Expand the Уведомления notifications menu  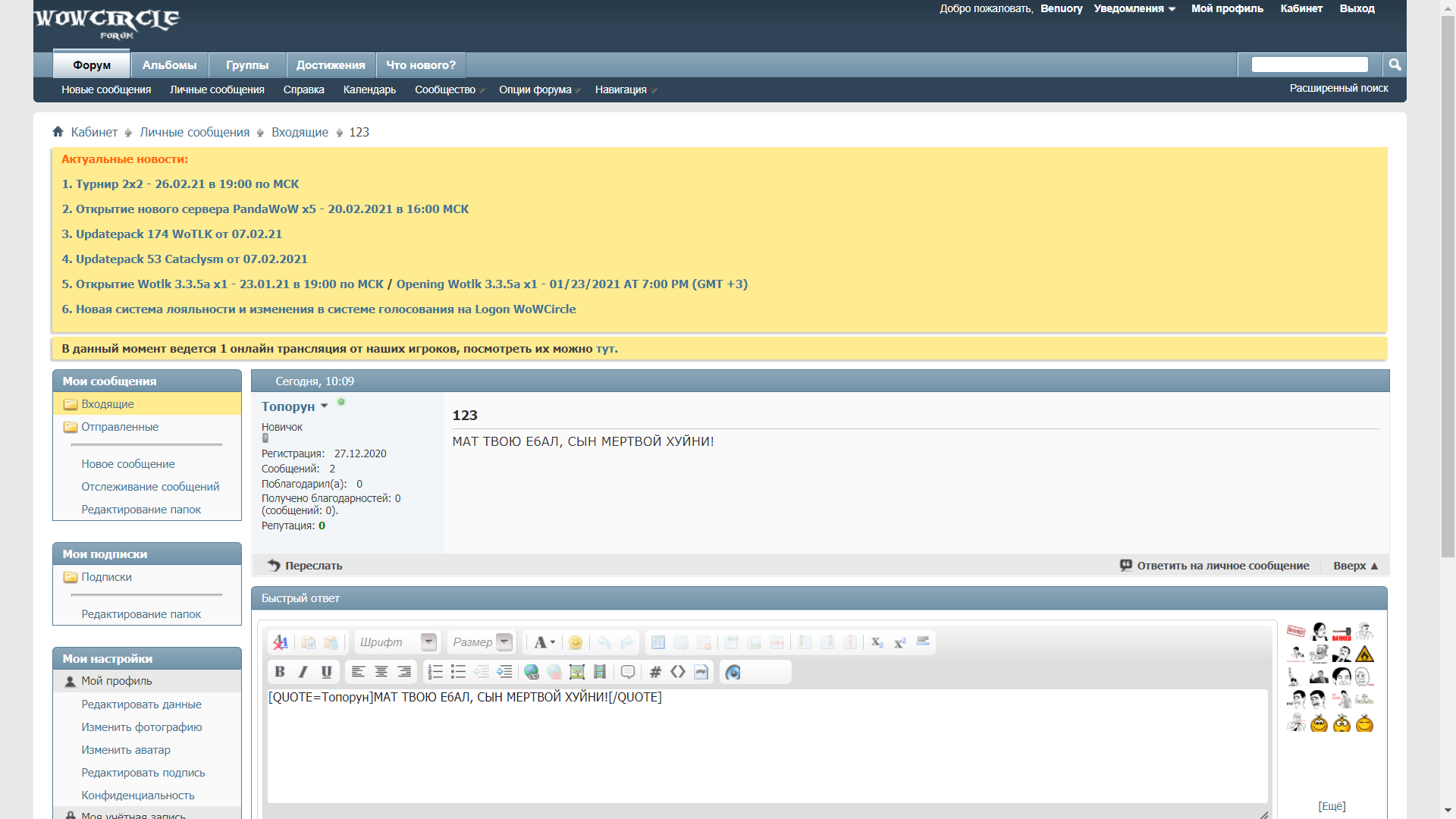1134,8
